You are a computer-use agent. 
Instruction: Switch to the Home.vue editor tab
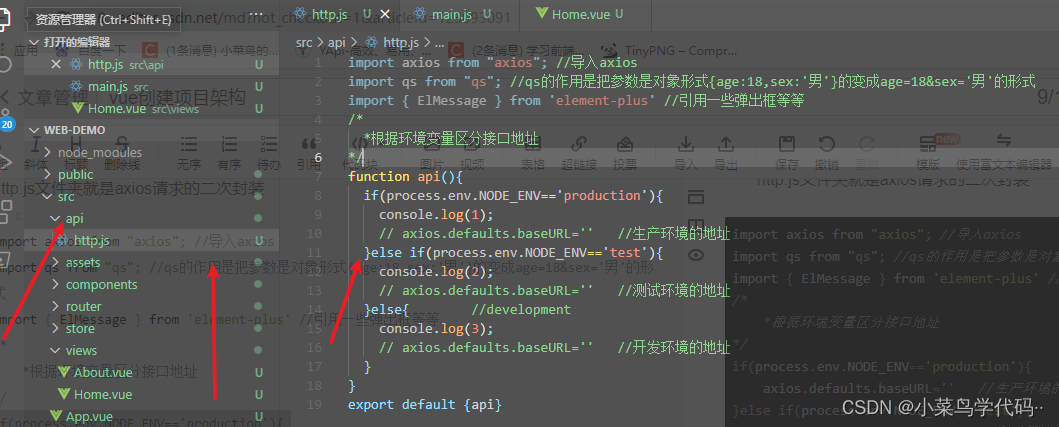coord(586,14)
